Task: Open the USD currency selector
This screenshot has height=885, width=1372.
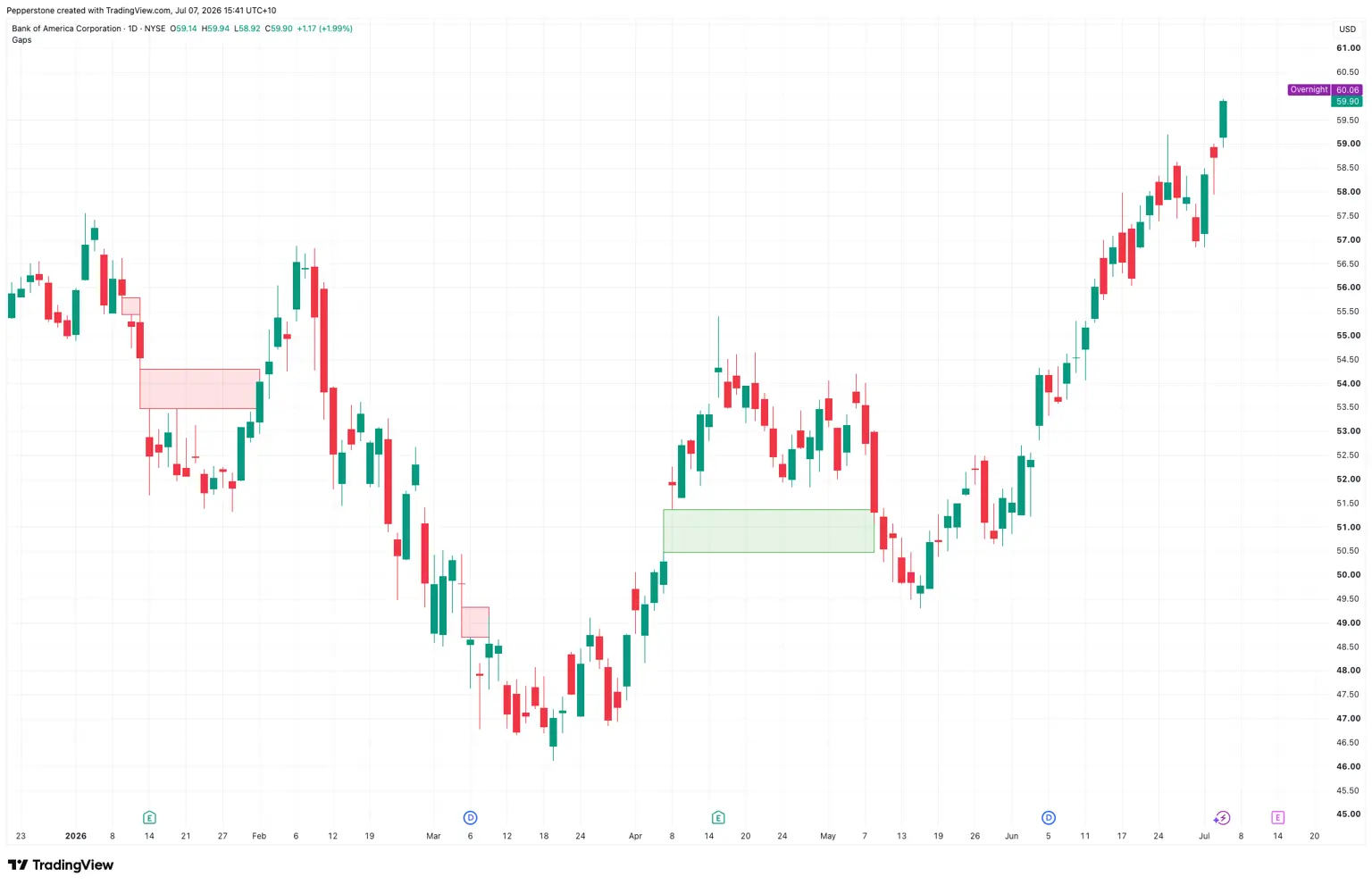Action: pyautogui.click(x=1347, y=29)
